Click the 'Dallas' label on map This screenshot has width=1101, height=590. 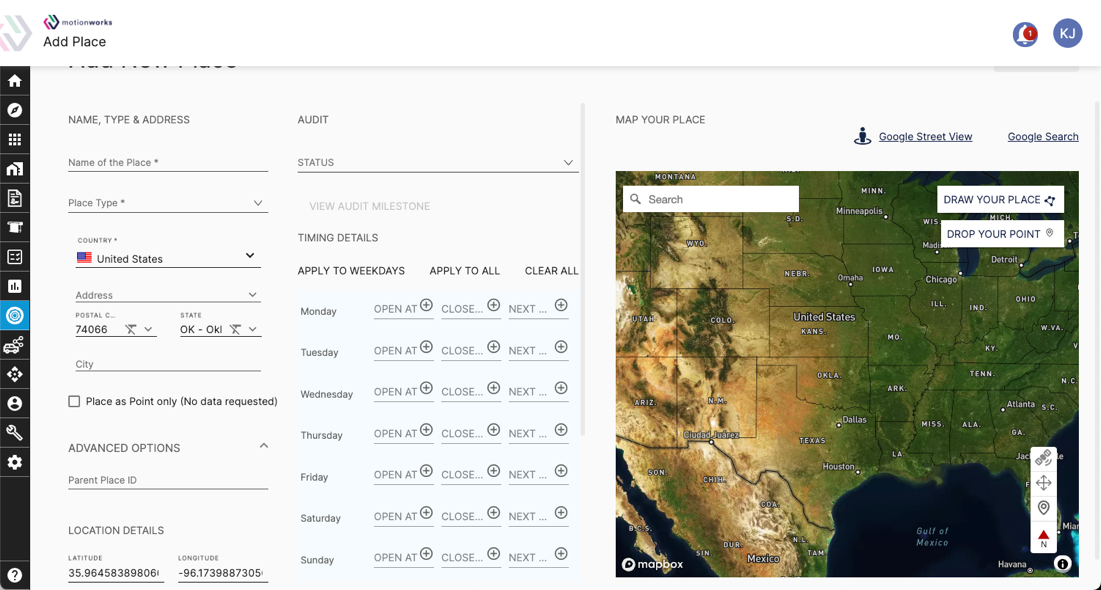point(854,419)
